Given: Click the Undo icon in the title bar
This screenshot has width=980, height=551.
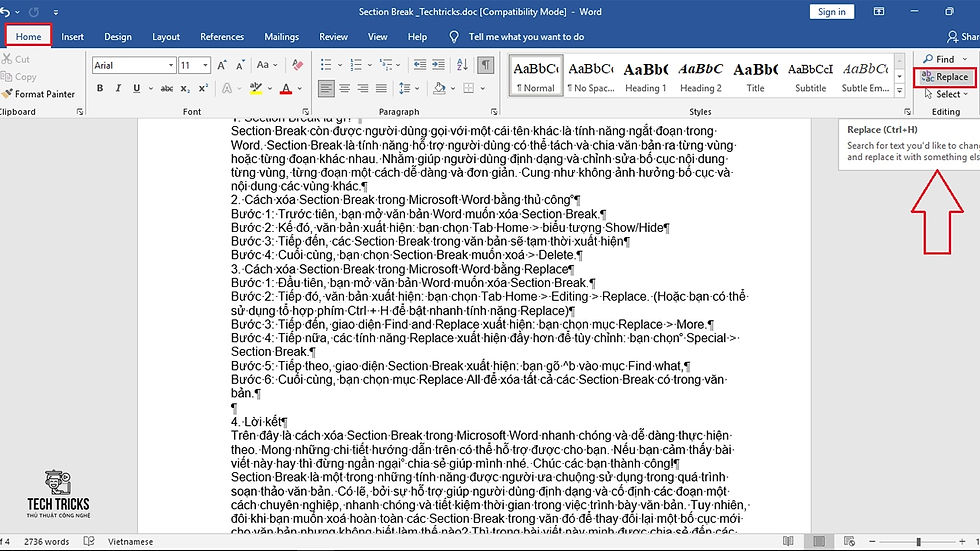Looking at the screenshot, I should tap(5, 12).
